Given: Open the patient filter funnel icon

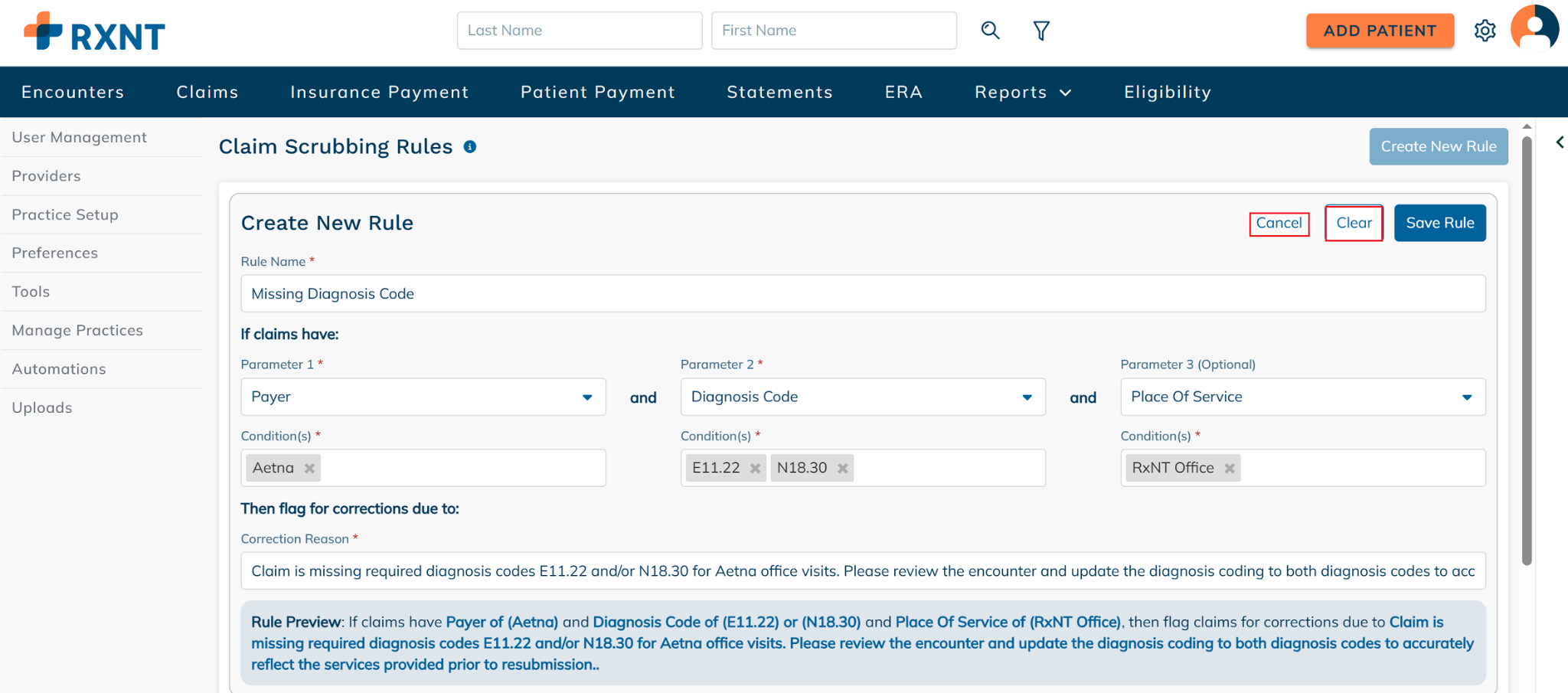Looking at the screenshot, I should pos(1041,31).
